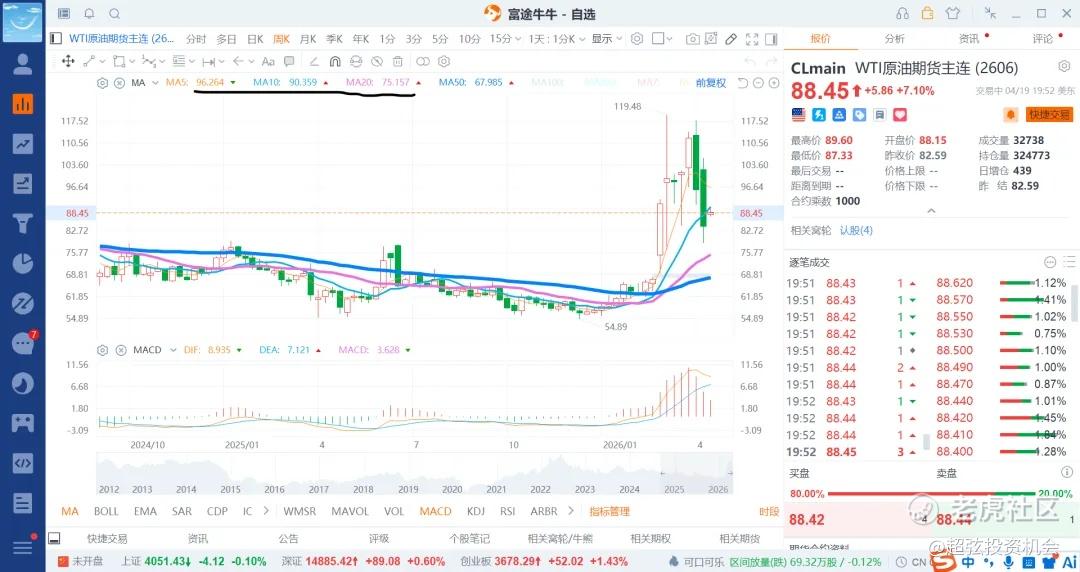Toggle the magnet snap tool

click(x=335, y=61)
